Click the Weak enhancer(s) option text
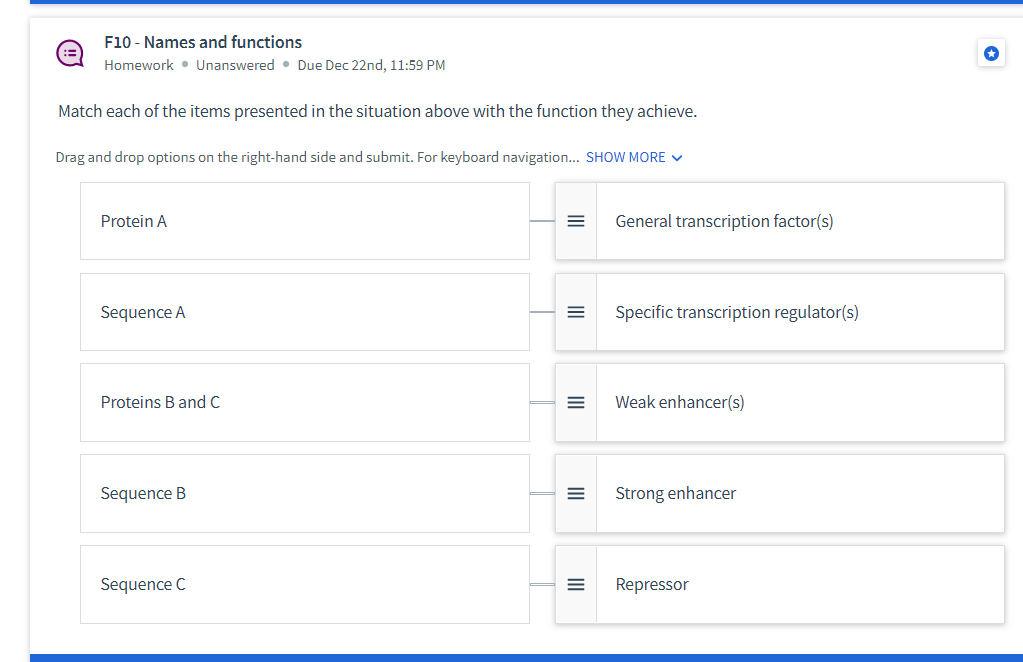Screen dimensions: 1023x662 679,403
